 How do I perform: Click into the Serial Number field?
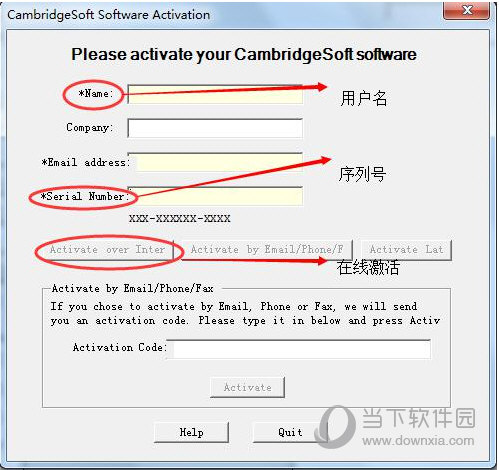[215, 196]
